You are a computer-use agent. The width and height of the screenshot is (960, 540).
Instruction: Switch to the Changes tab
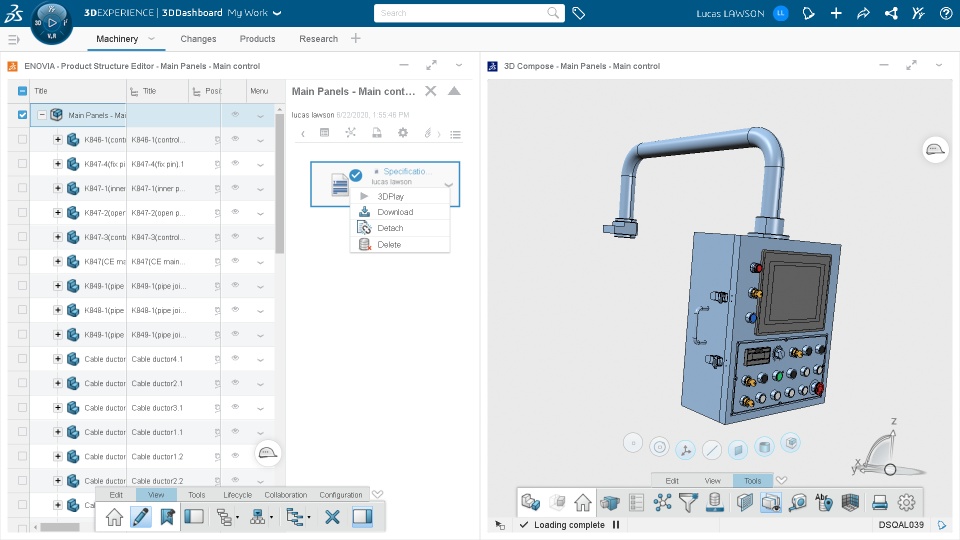198,39
